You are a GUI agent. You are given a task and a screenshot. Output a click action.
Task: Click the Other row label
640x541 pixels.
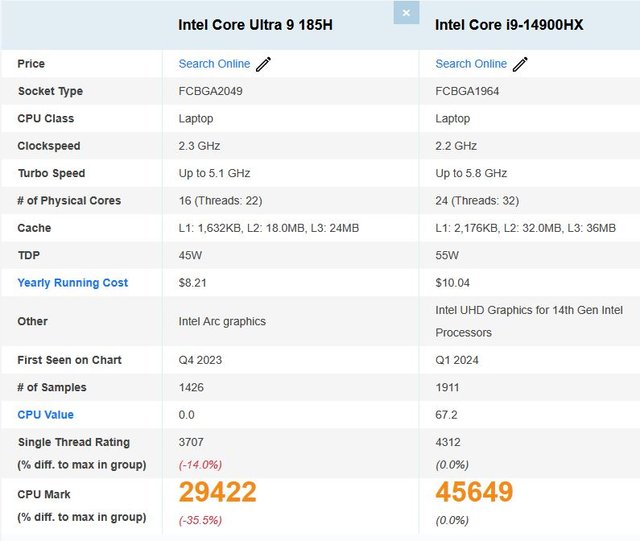pyautogui.click(x=32, y=321)
